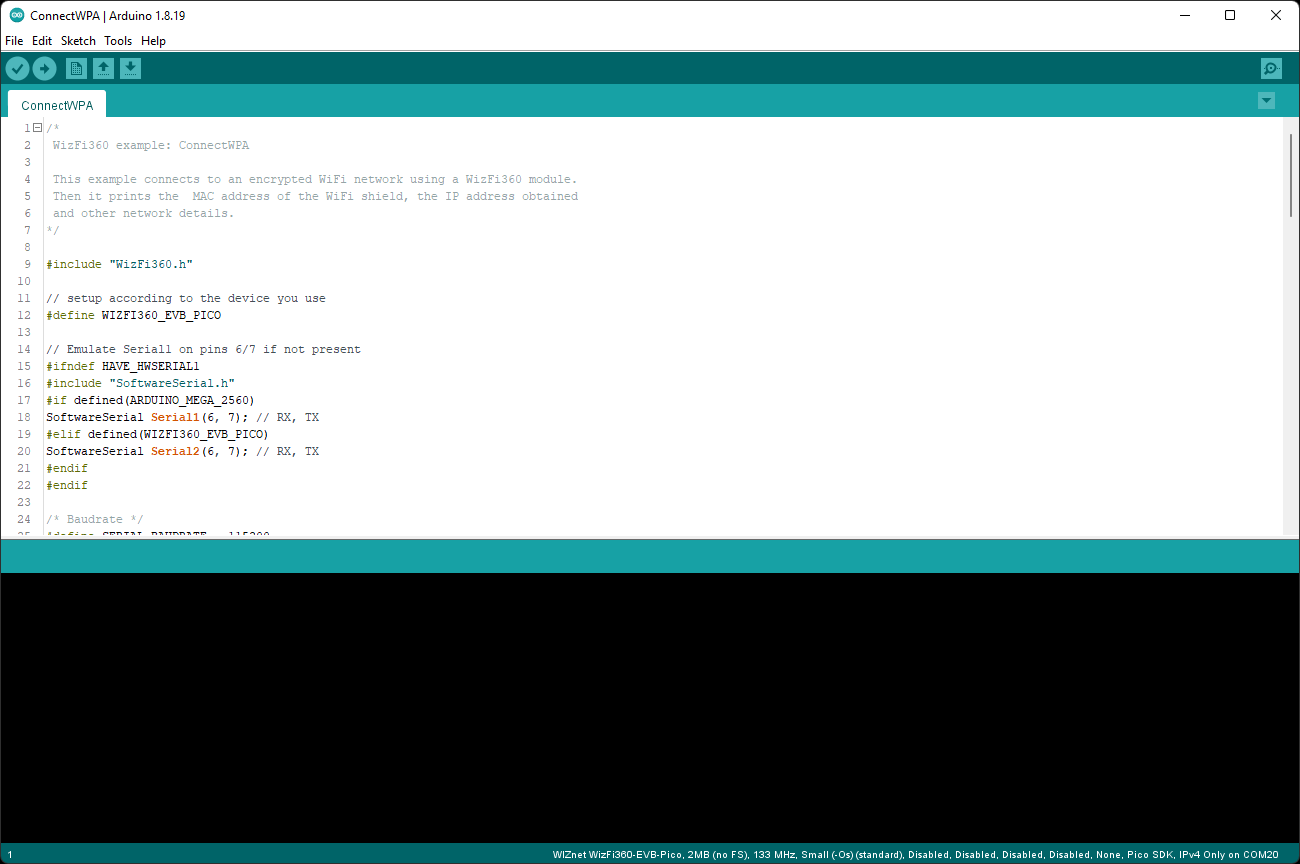Minimize the Arduino IDE window
This screenshot has width=1300, height=864.
1184,16
